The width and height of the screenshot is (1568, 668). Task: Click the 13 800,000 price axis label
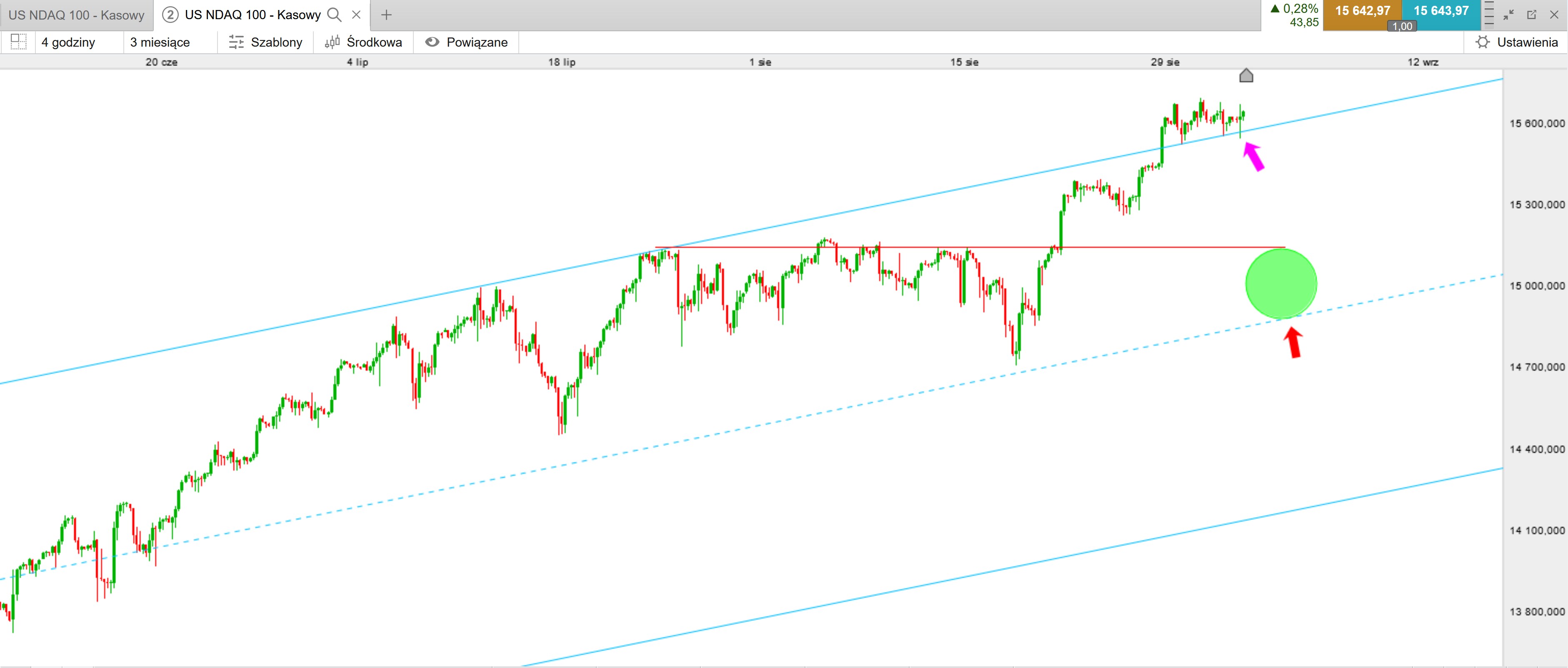coord(1536,612)
